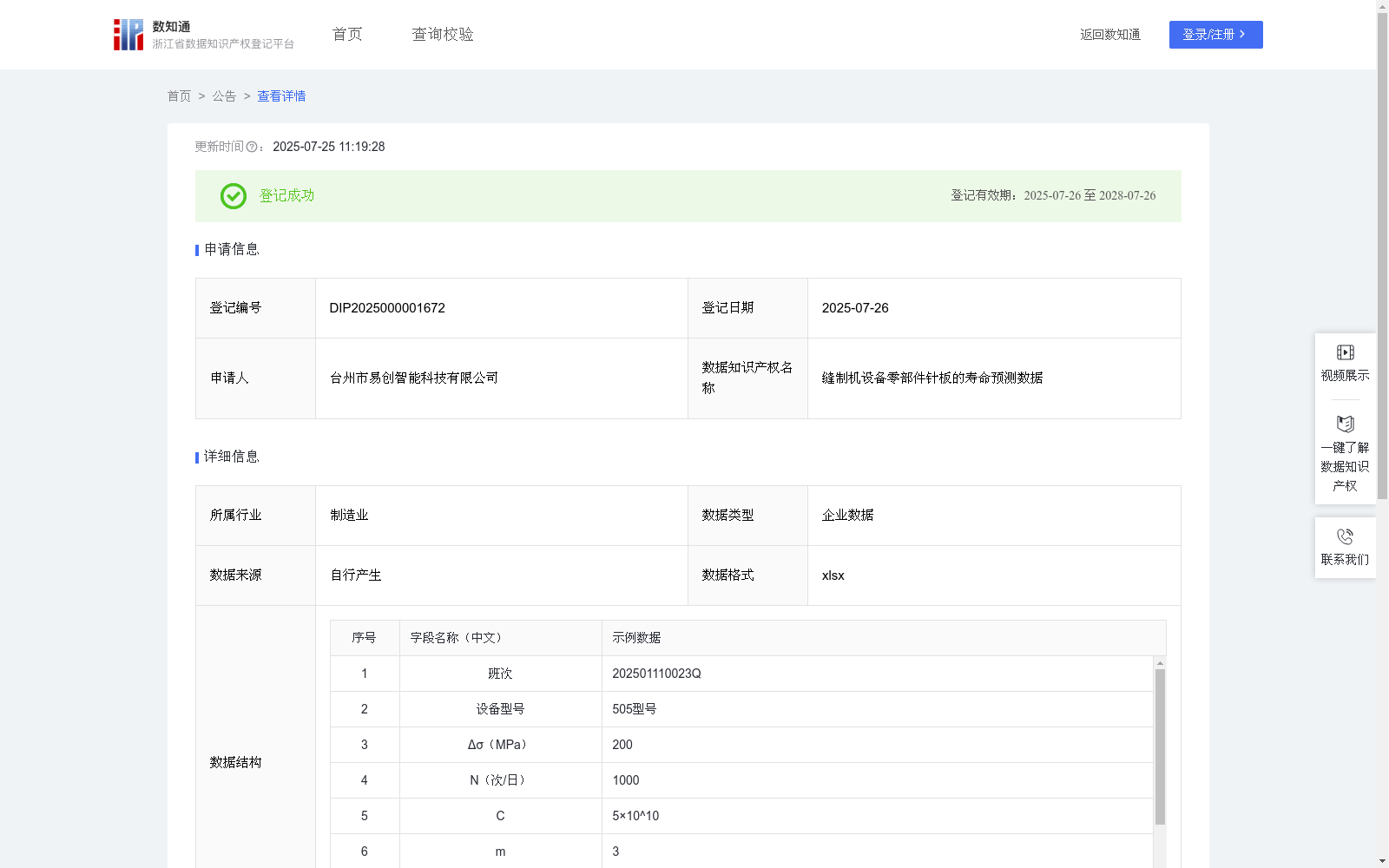Open the 视频展示 video icon
This screenshot has height=868, width=1389.
pos(1345,352)
